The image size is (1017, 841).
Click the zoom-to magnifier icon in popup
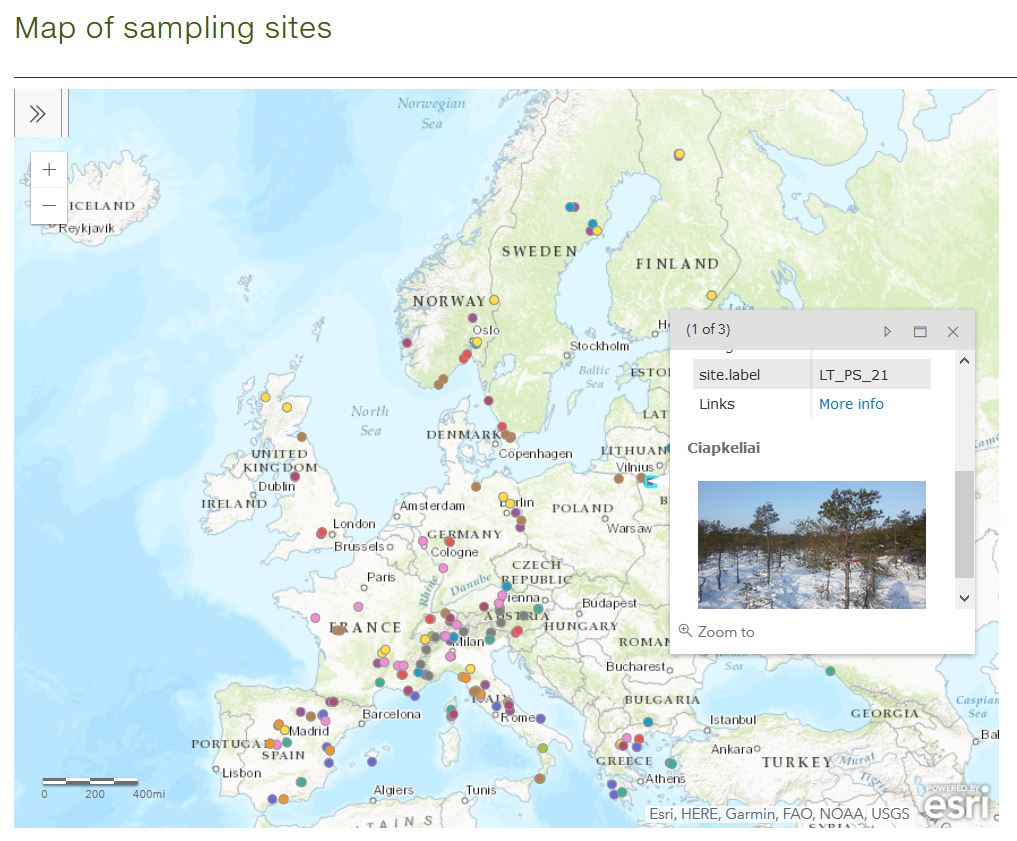coord(685,631)
